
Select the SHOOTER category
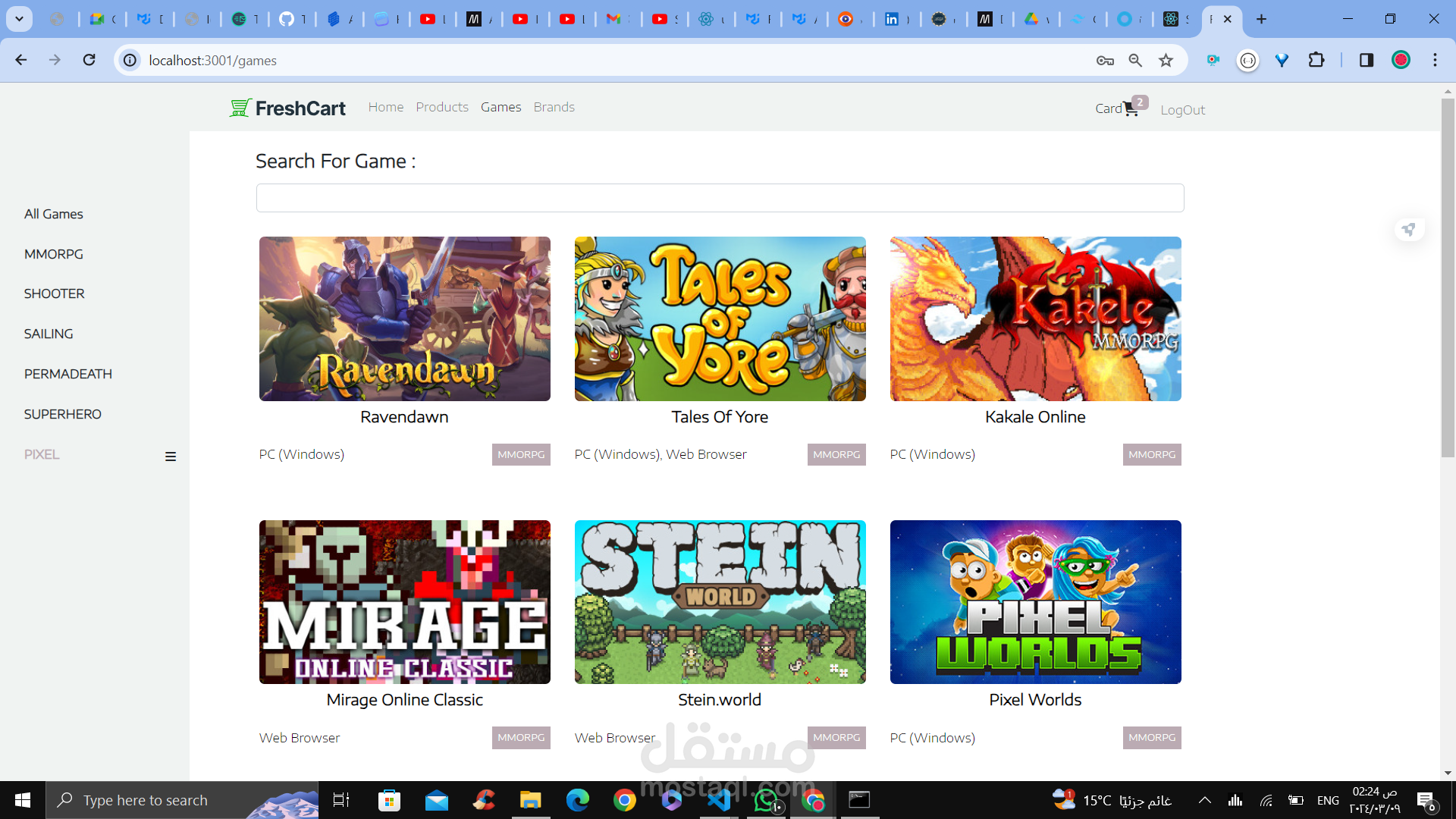pyautogui.click(x=54, y=293)
